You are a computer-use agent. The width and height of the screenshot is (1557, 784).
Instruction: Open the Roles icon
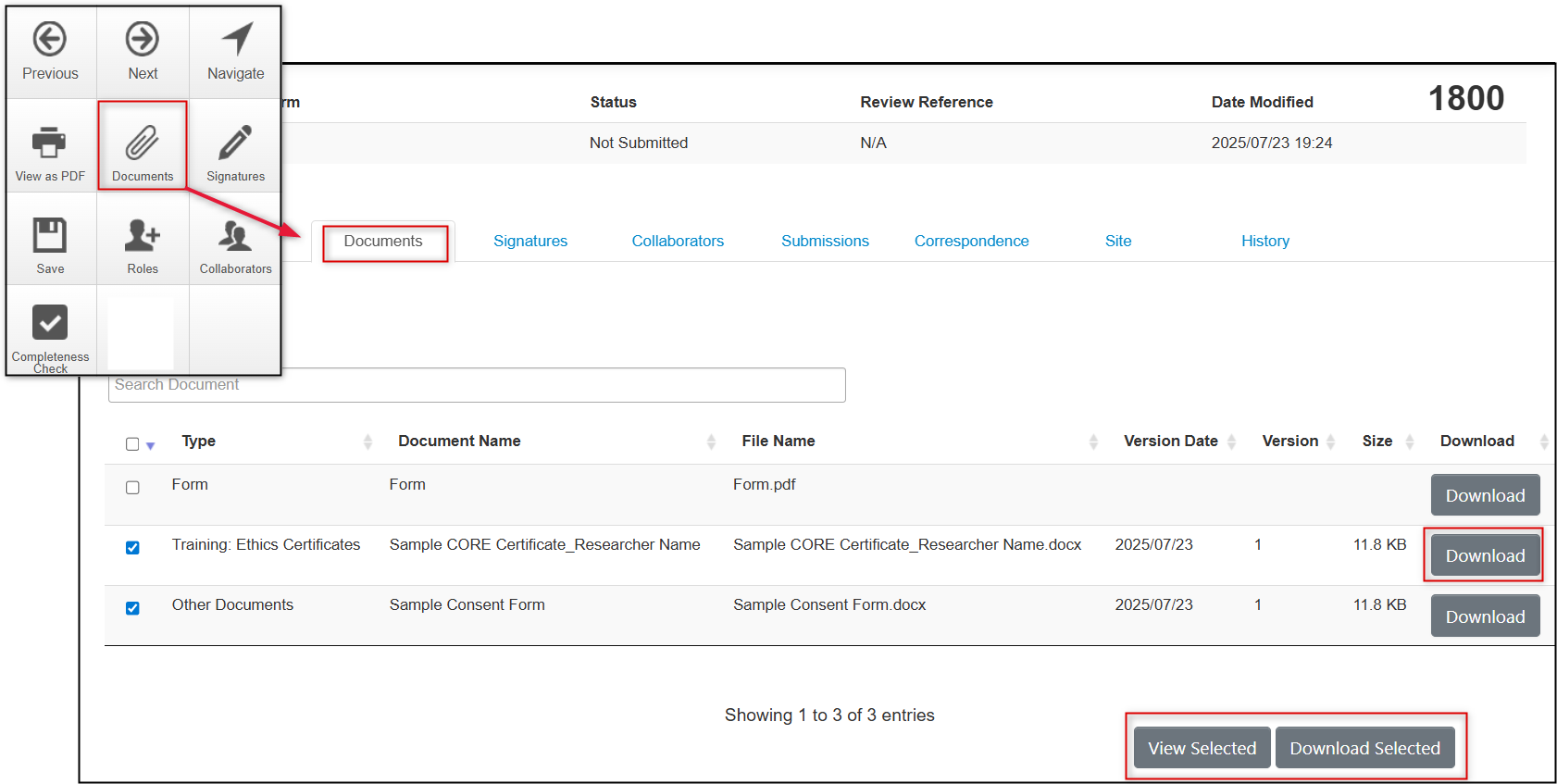click(x=143, y=236)
